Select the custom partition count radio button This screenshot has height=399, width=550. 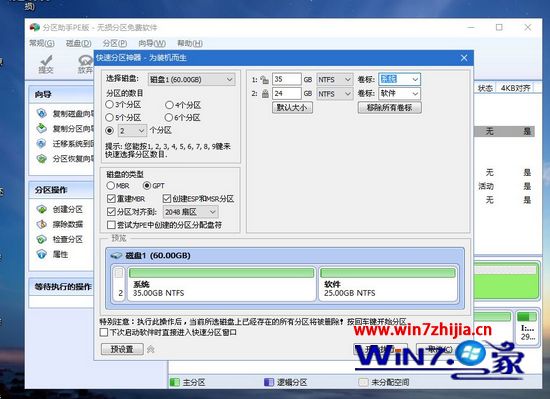pyautogui.click(x=109, y=130)
